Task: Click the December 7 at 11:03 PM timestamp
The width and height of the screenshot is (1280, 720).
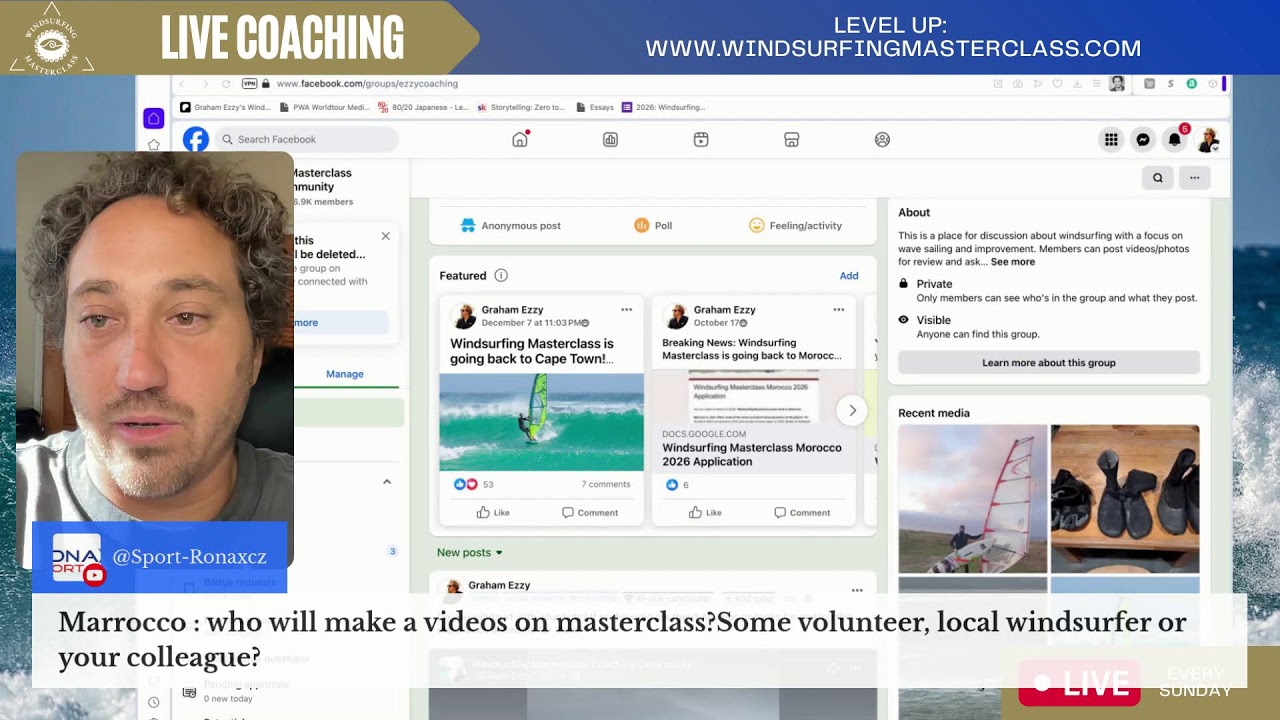Action: (x=530, y=323)
